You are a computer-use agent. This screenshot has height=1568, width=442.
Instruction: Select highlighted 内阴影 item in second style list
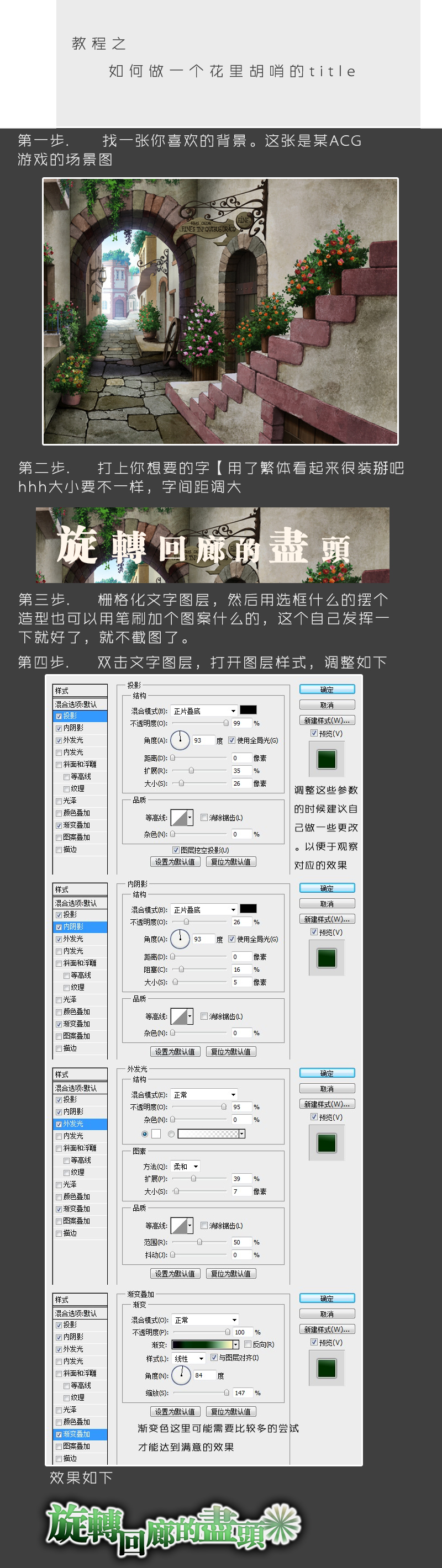click(x=80, y=926)
